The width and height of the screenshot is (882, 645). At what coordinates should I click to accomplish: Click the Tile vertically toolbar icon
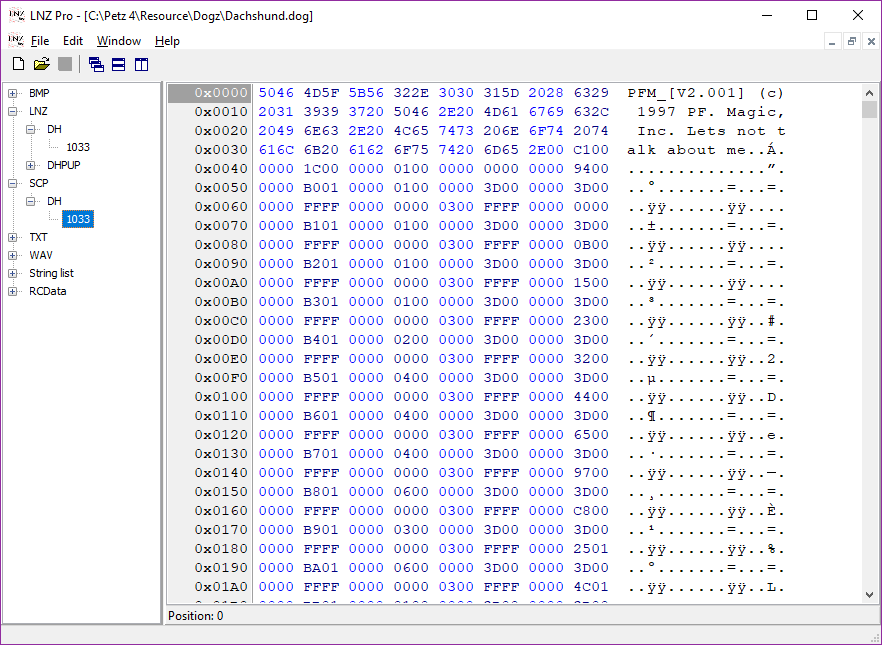(141, 65)
